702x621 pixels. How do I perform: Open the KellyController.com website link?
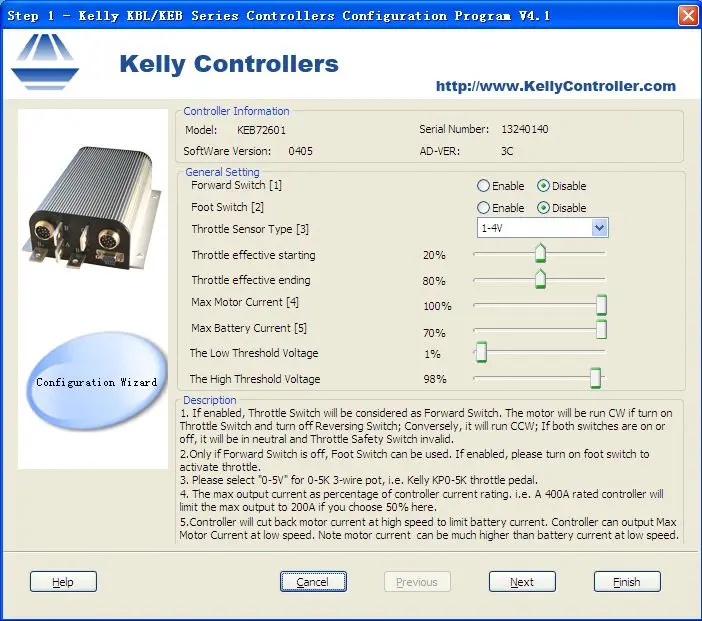(x=556, y=86)
